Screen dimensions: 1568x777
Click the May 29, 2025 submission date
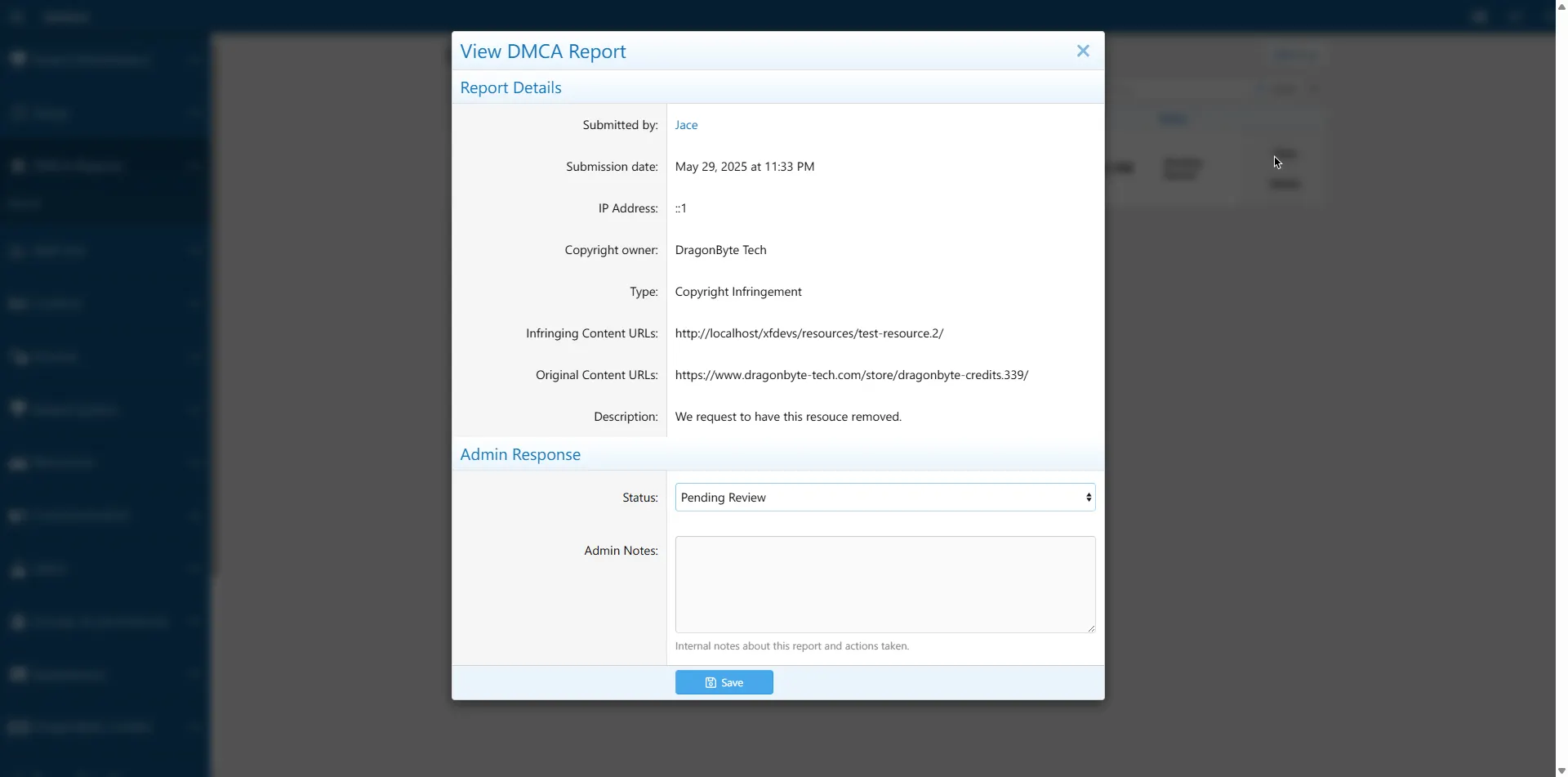tap(744, 167)
